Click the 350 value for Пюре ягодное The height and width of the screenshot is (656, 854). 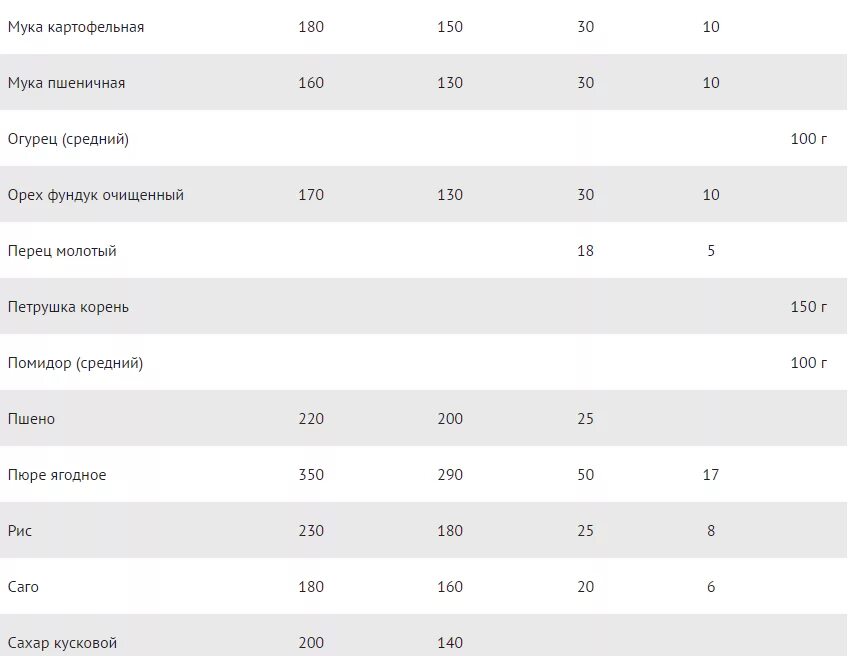pyautogui.click(x=311, y=475)
